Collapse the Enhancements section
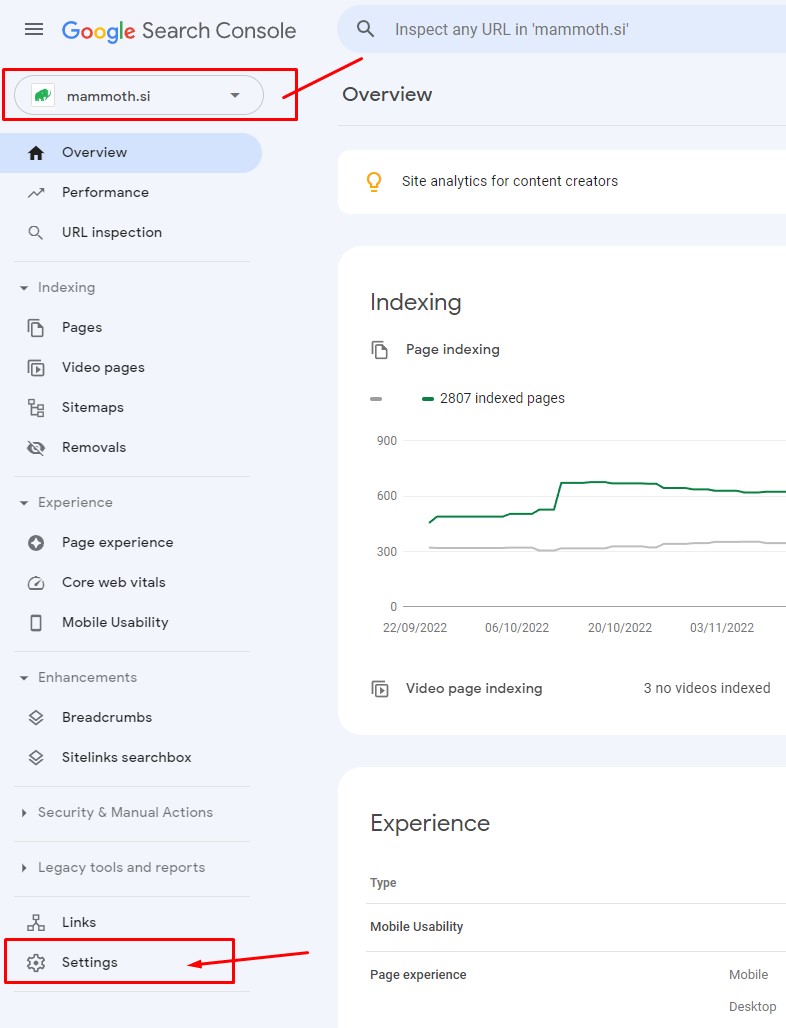 [24, 678]
